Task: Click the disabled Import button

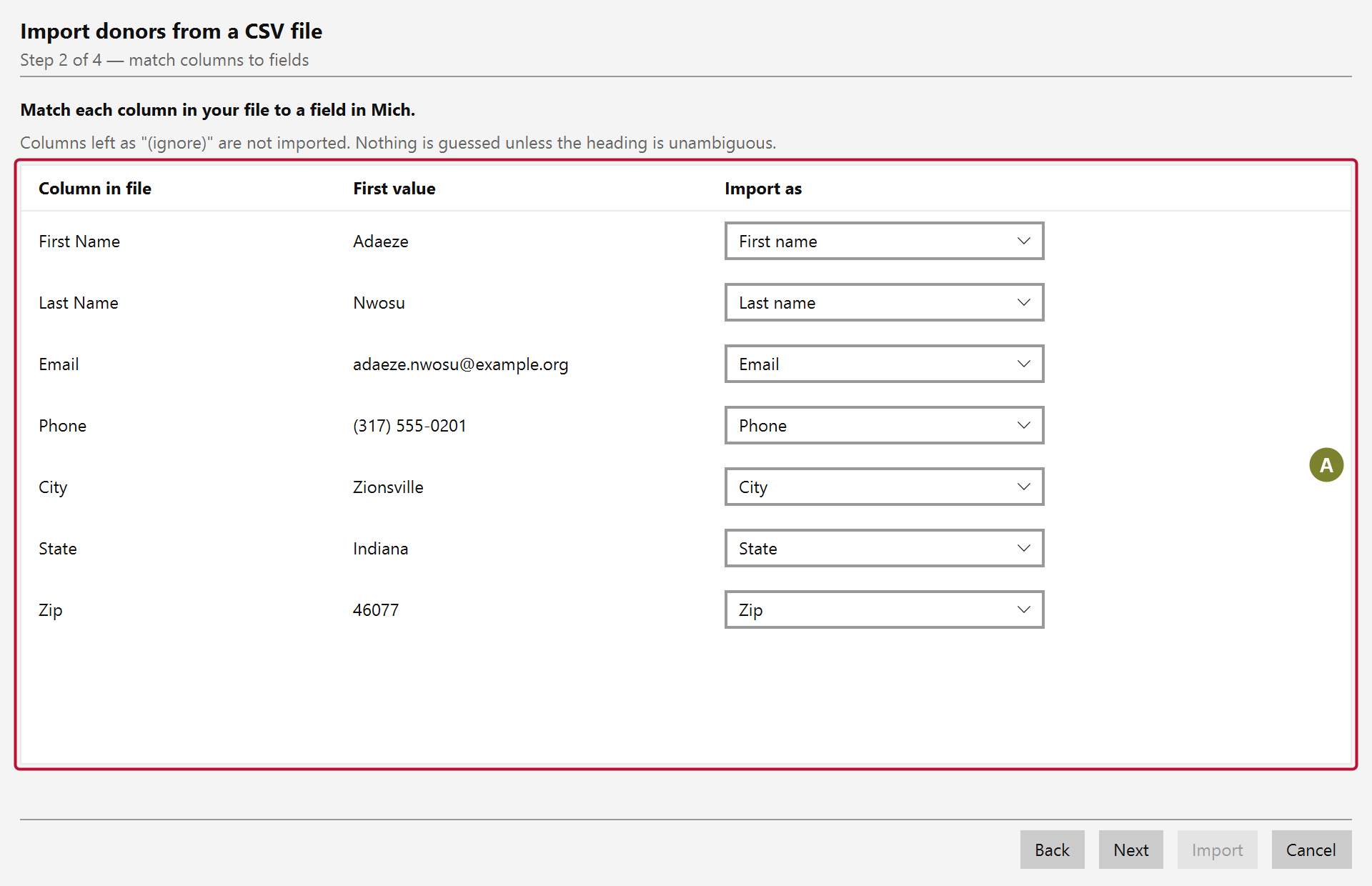Action: 1217,850
